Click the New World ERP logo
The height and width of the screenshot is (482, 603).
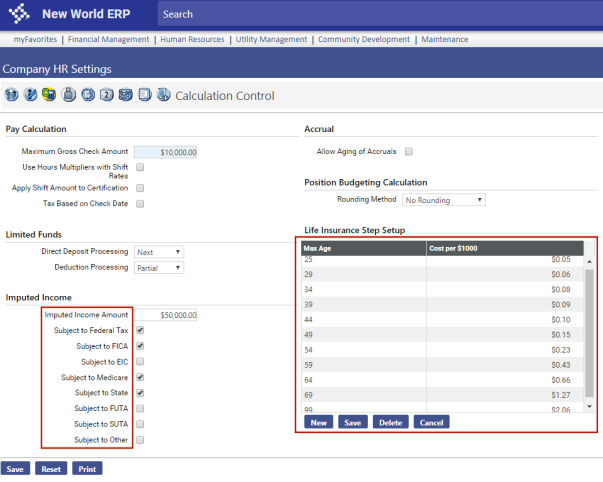click(x=68, y=15)
